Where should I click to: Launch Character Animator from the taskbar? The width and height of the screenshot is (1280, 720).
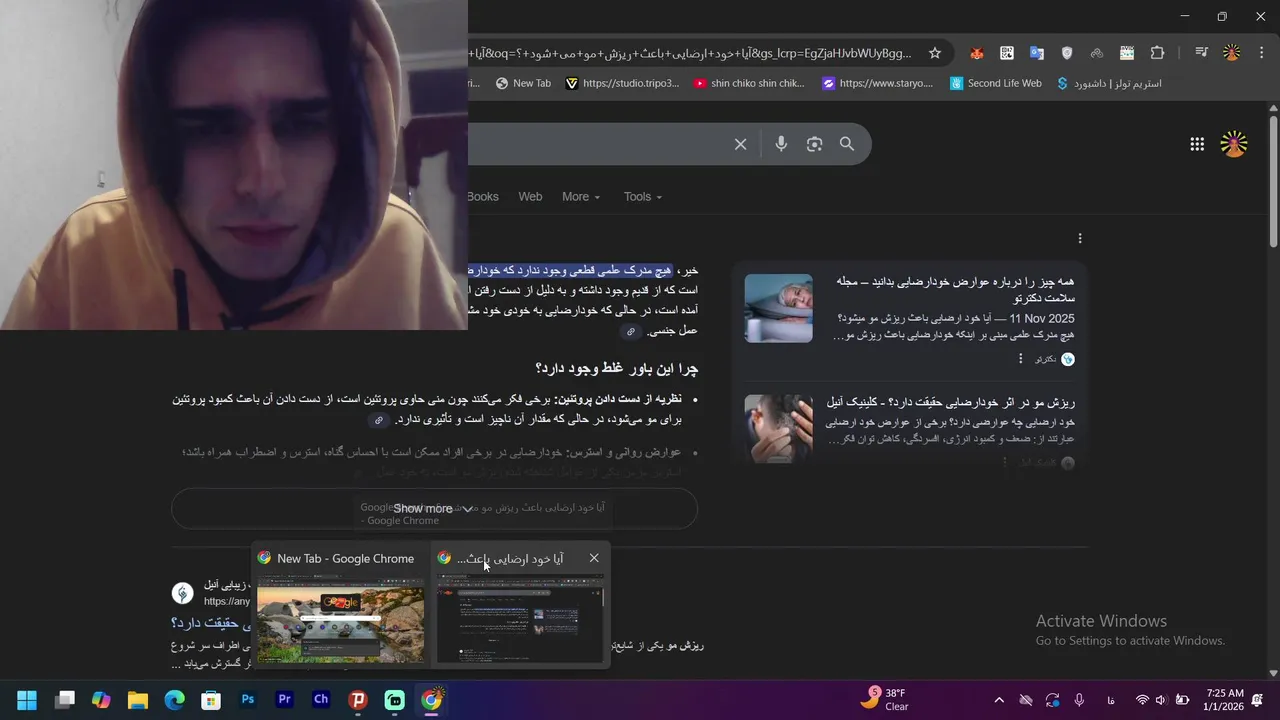coord(321,700)
